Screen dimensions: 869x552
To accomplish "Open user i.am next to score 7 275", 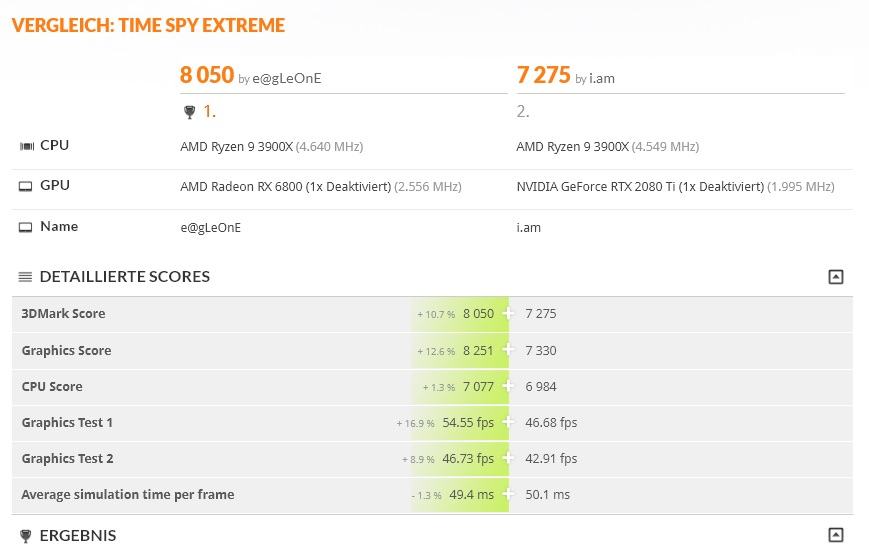I will click(x=602, y=78).
